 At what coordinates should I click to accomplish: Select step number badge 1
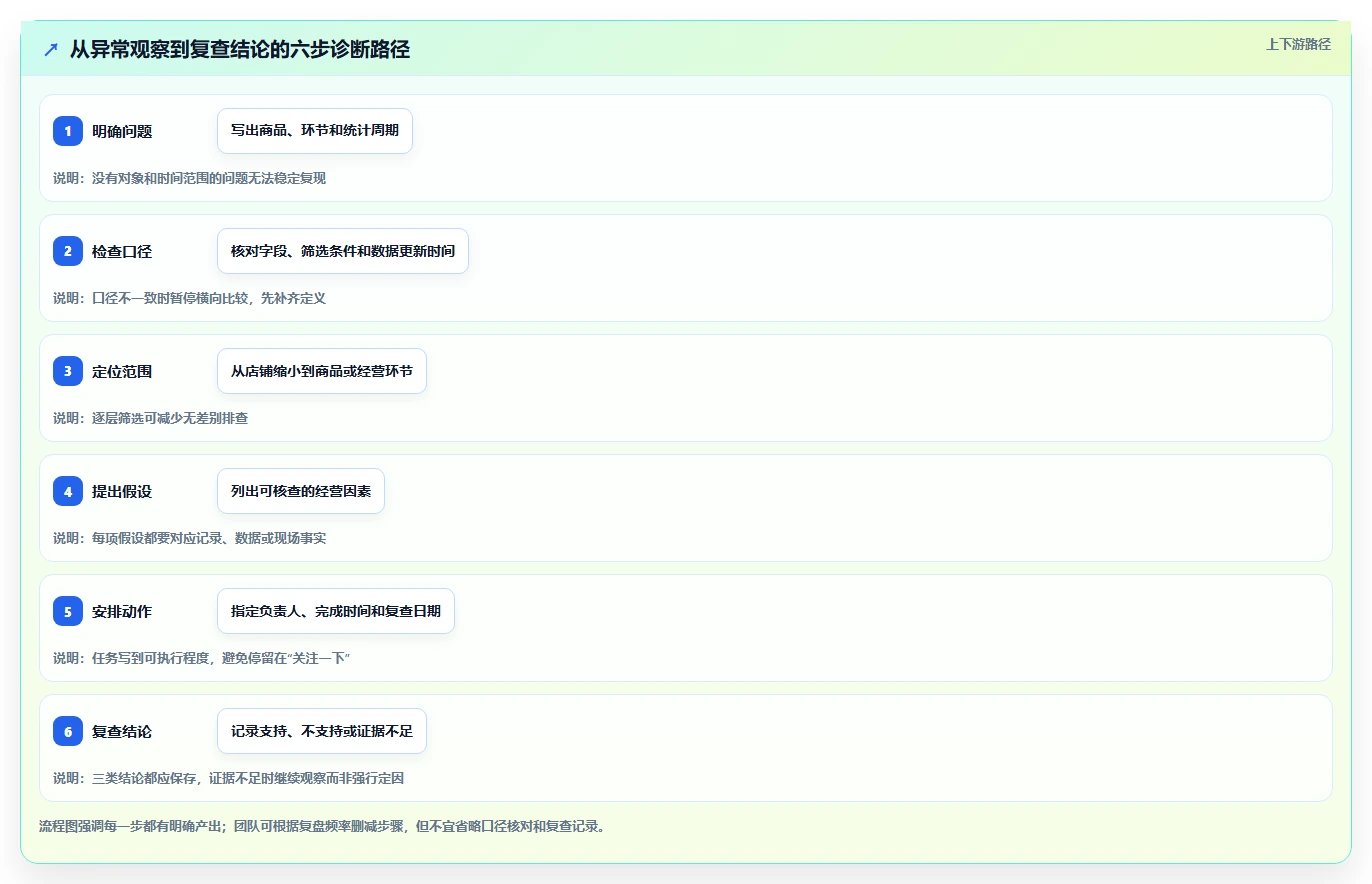(x=68, y=131)
